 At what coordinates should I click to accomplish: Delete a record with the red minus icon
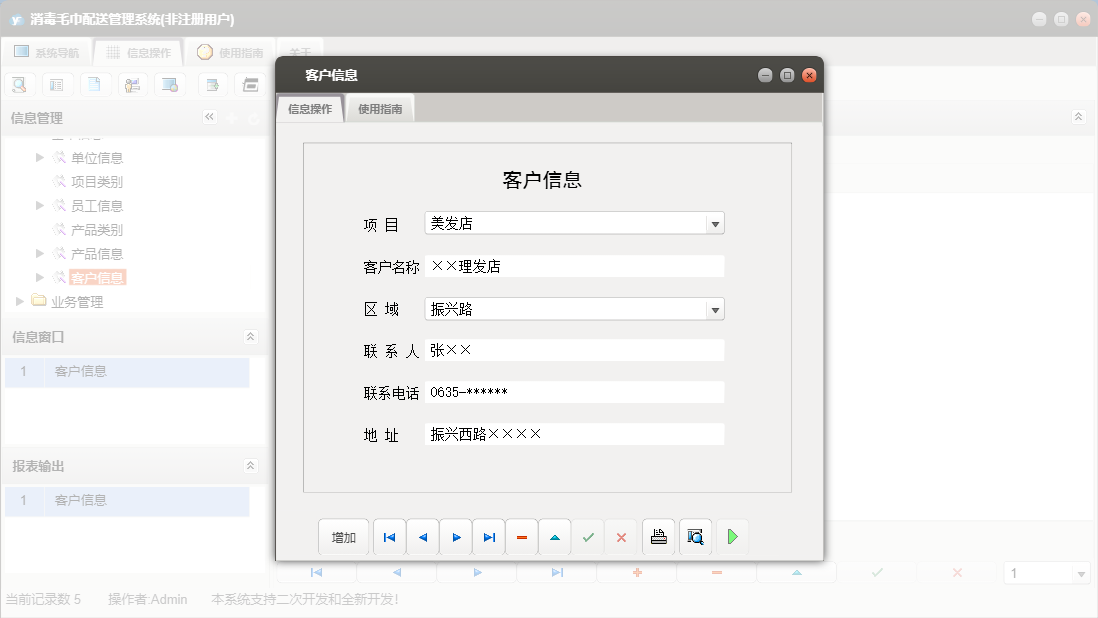pos(521,537)
